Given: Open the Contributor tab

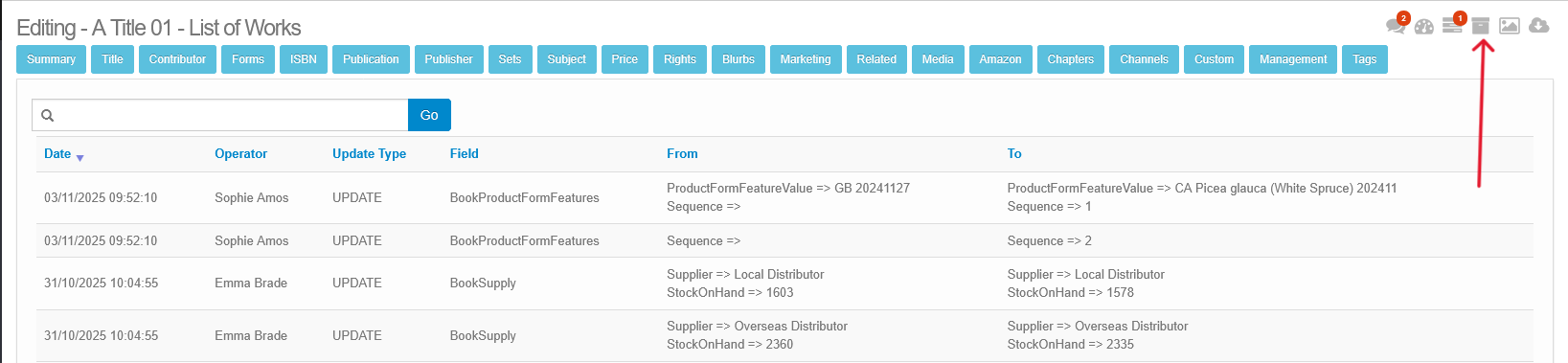Looking at the screenshot, I should [x=177, y=59].
